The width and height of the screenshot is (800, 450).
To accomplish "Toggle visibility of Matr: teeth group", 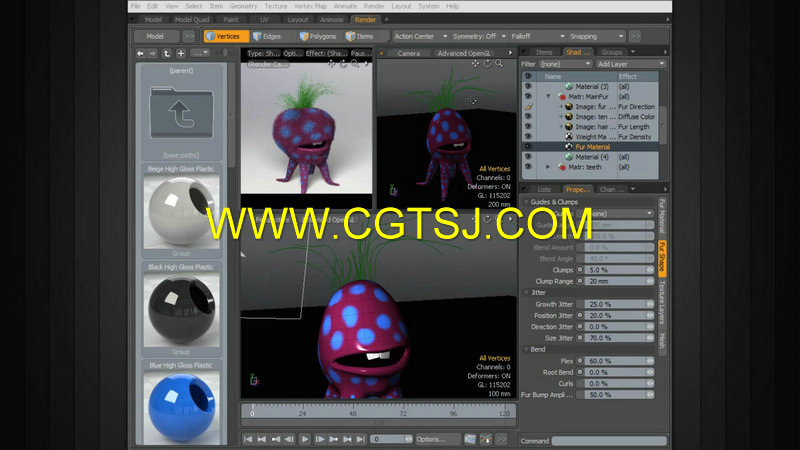I will (x=528, y=167).
